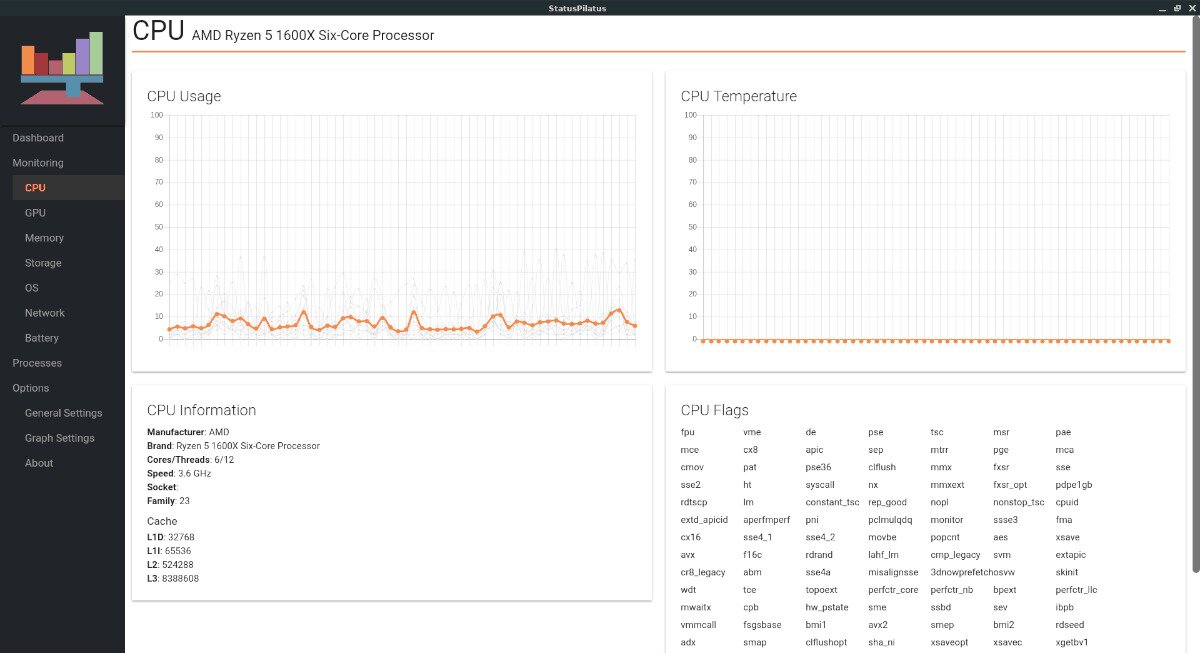Close the StatusPilatus window

tap(1191, 8)
